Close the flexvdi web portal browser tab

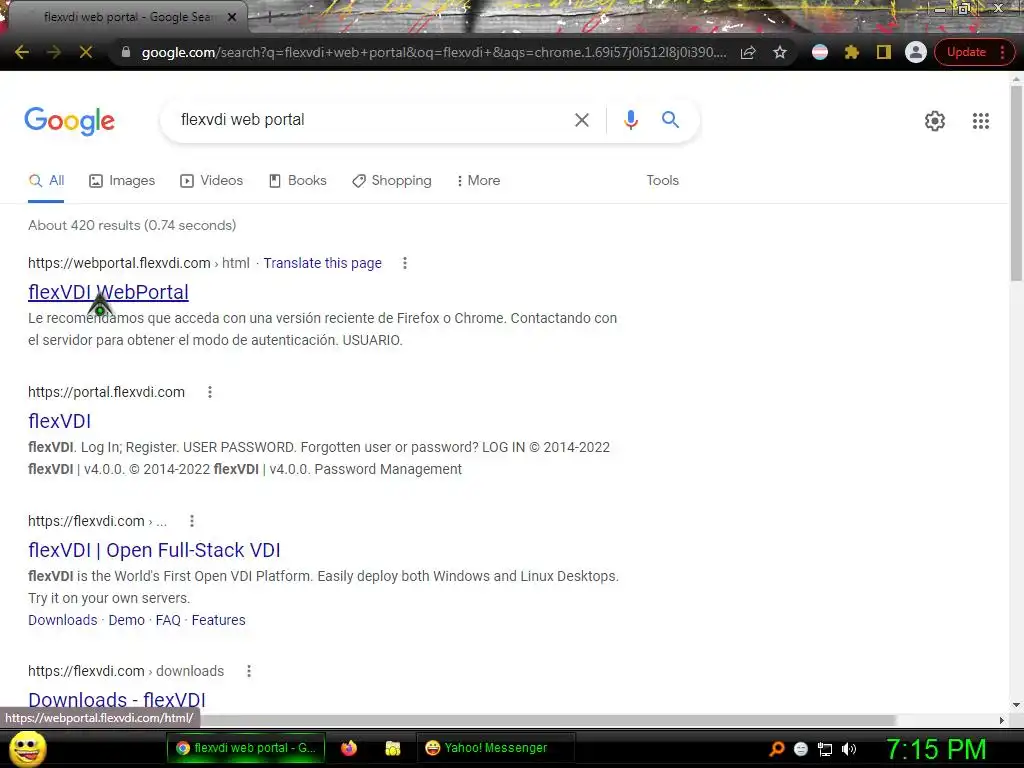[232, 17]
